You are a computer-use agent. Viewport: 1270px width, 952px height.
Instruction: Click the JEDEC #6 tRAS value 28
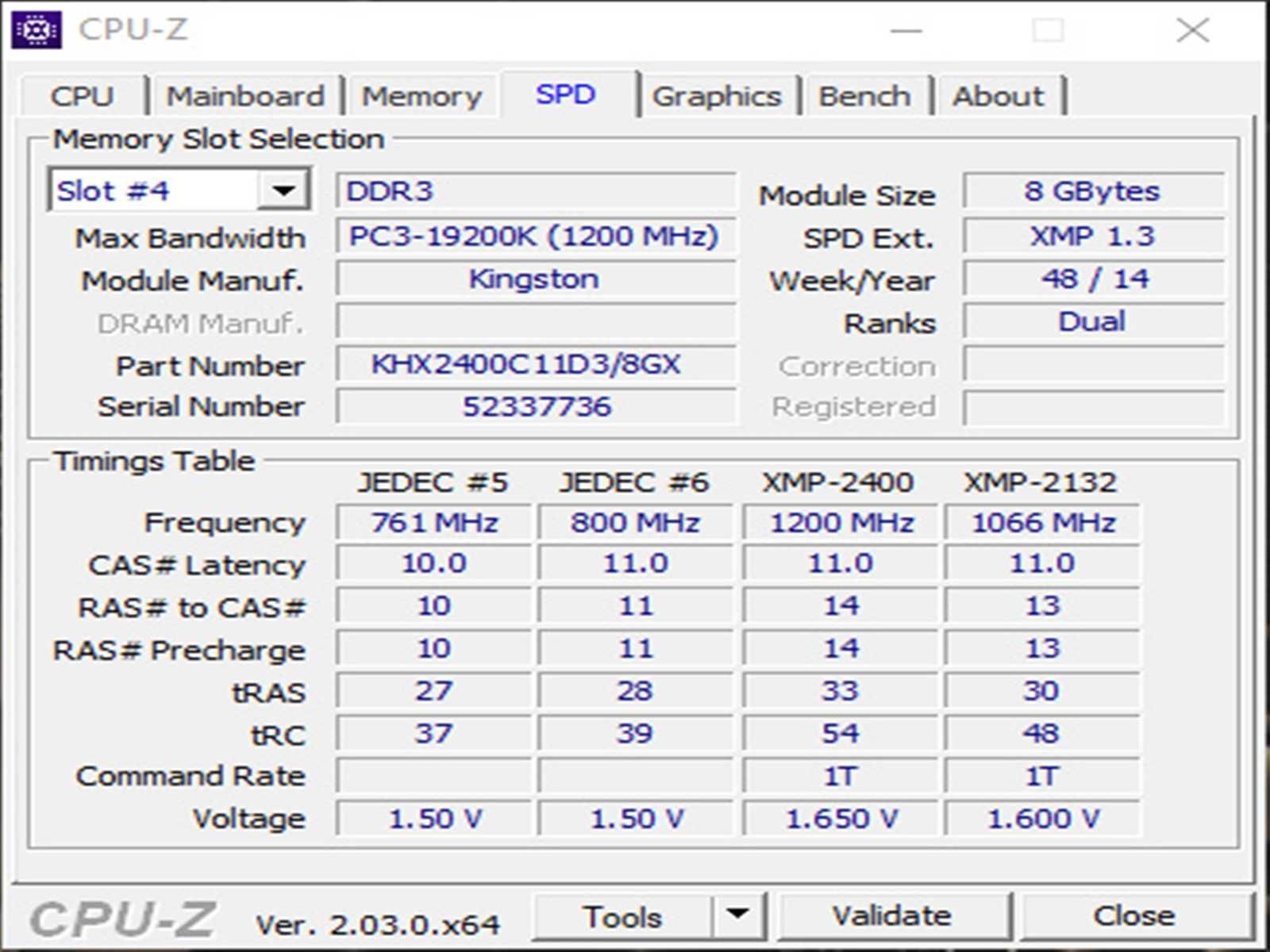tap(635, 691)
